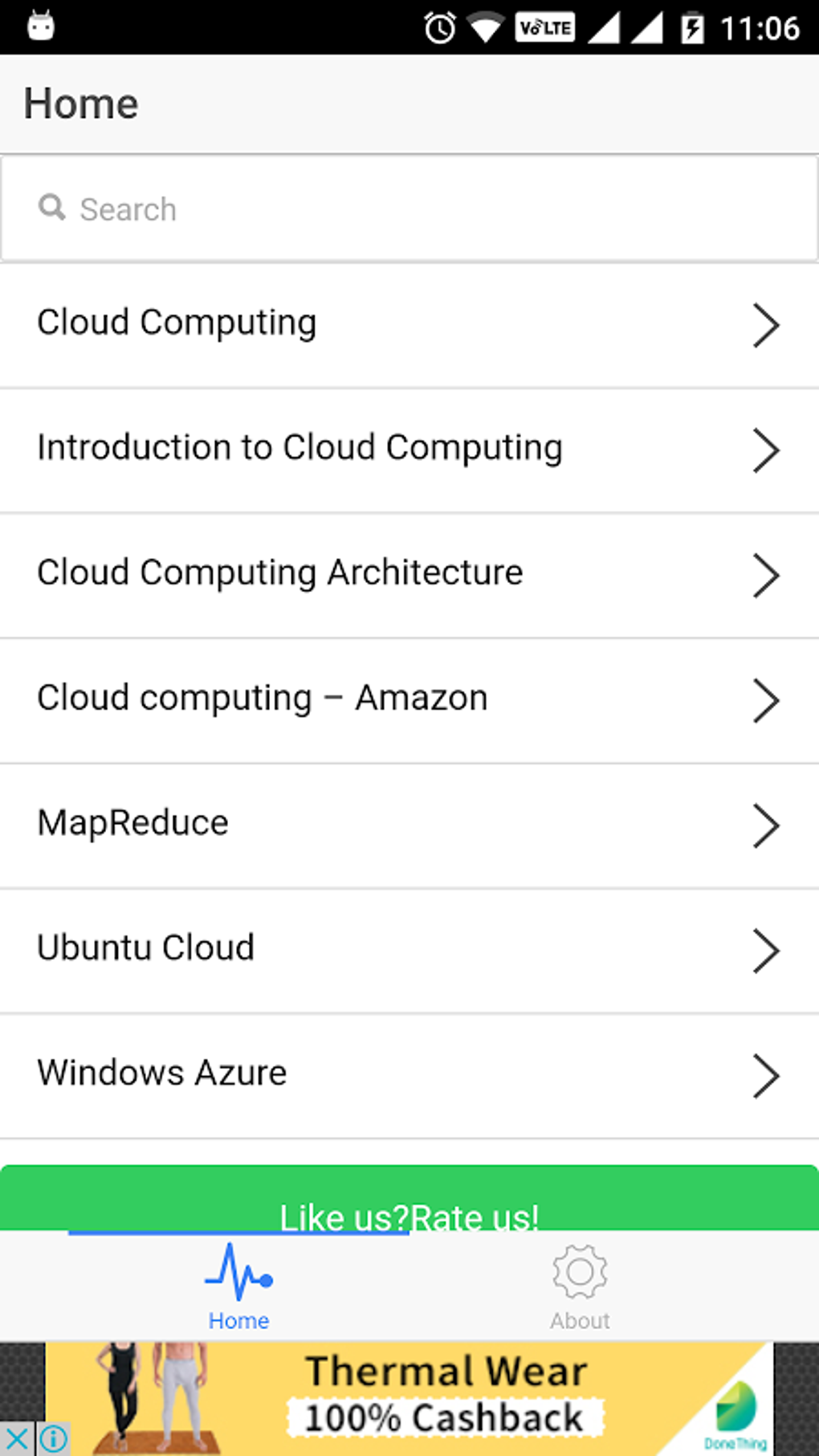Image resolution: width=819 pixels, height=1456 pixels.
Task: Open the Ubuntu Cloud topic
Action: tap(145, 948)
